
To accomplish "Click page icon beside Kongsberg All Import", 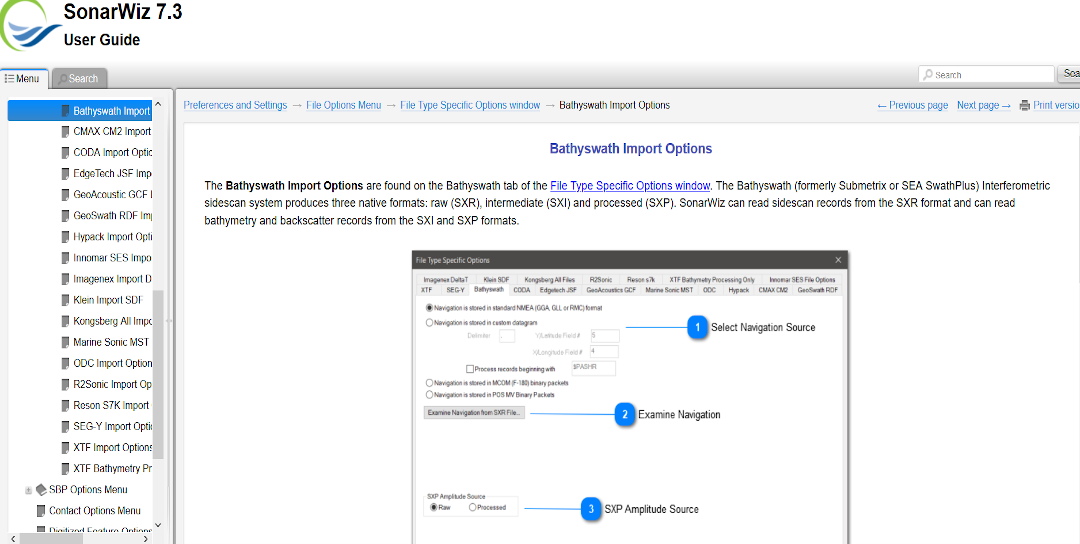I will pos(65,321).
